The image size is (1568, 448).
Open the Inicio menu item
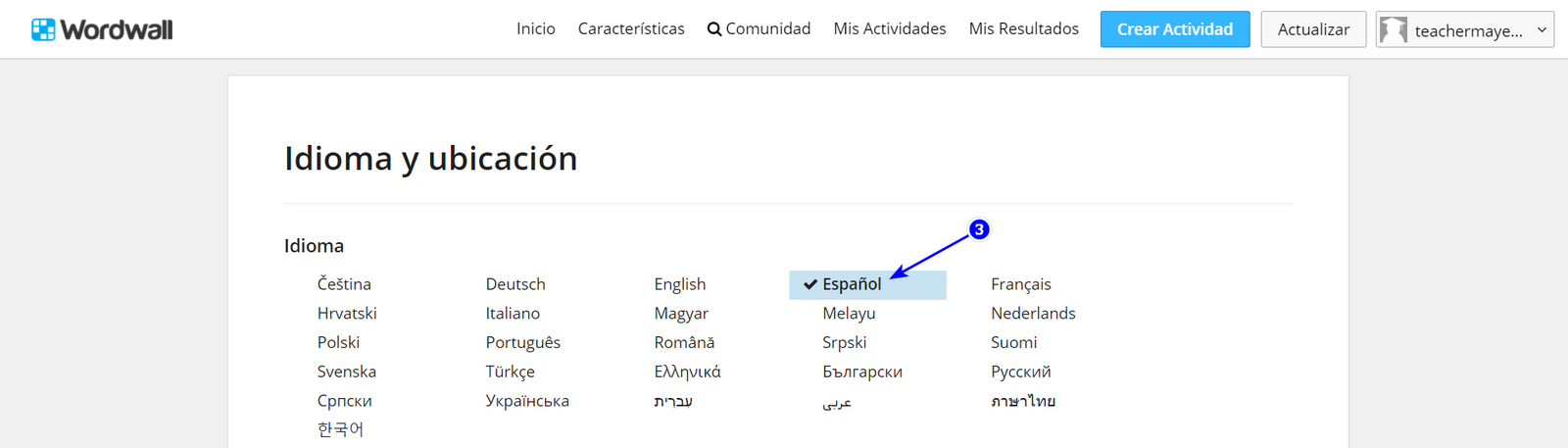[x=535, y=29]
